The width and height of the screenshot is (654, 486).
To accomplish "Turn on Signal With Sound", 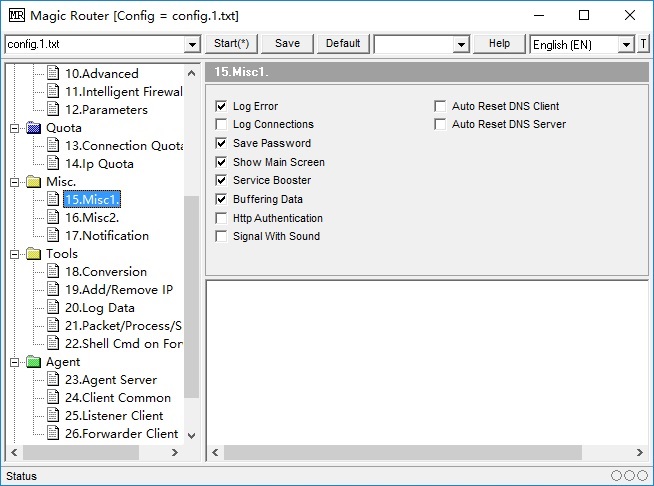I will (x=222, y=237).
